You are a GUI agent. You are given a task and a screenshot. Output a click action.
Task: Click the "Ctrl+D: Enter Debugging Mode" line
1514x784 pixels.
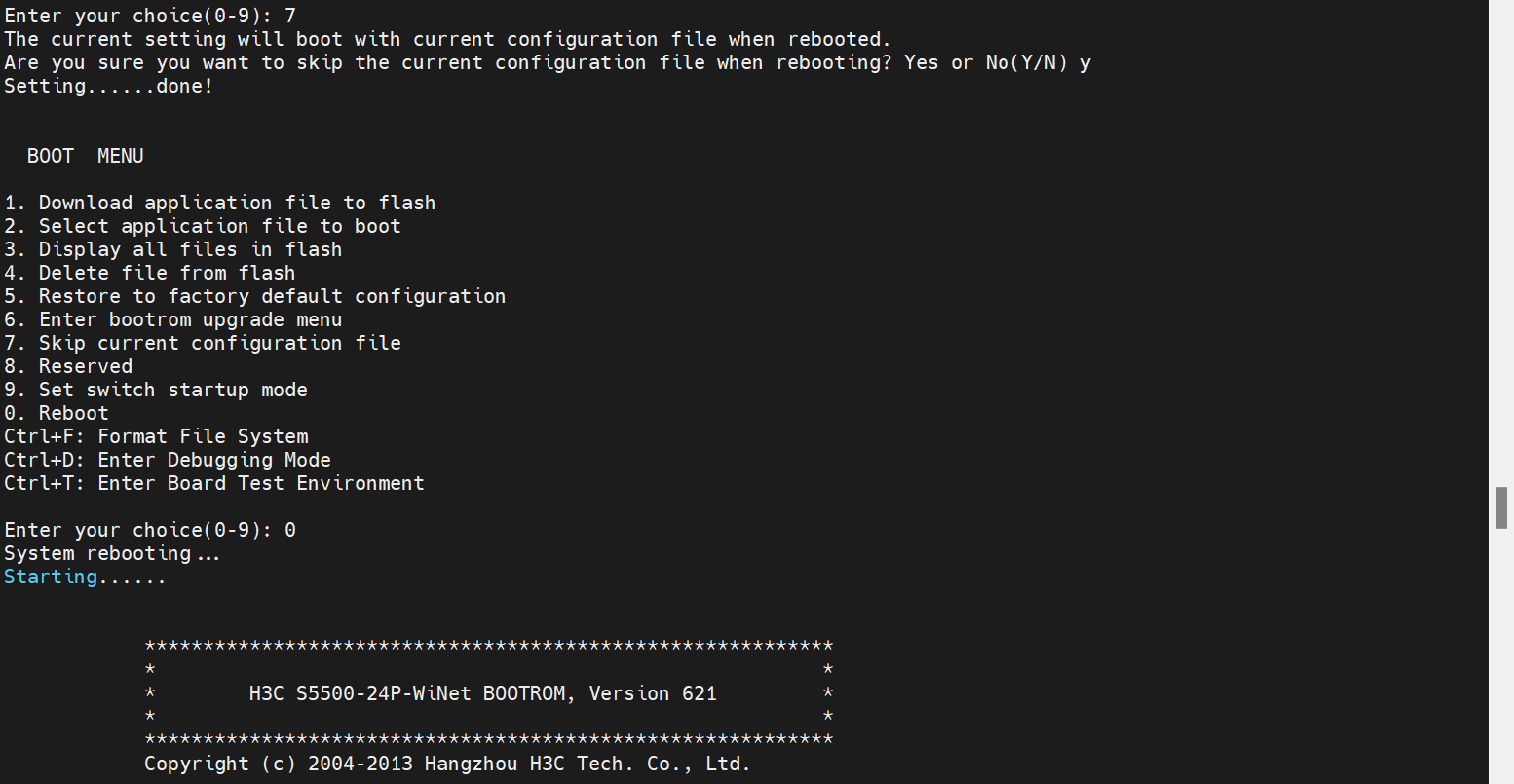[x=167, y=460]
